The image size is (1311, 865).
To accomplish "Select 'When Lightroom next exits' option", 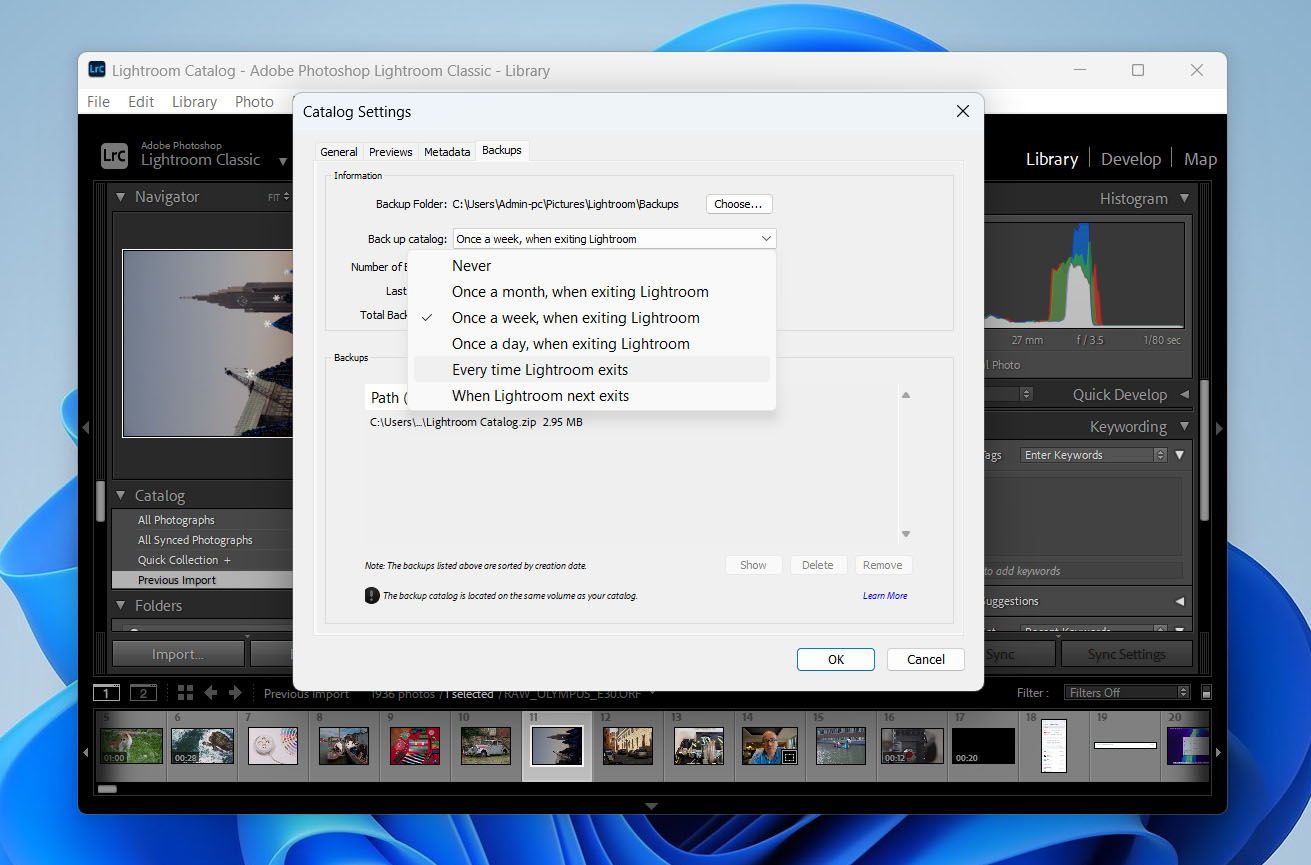I will tap(592, 396).
